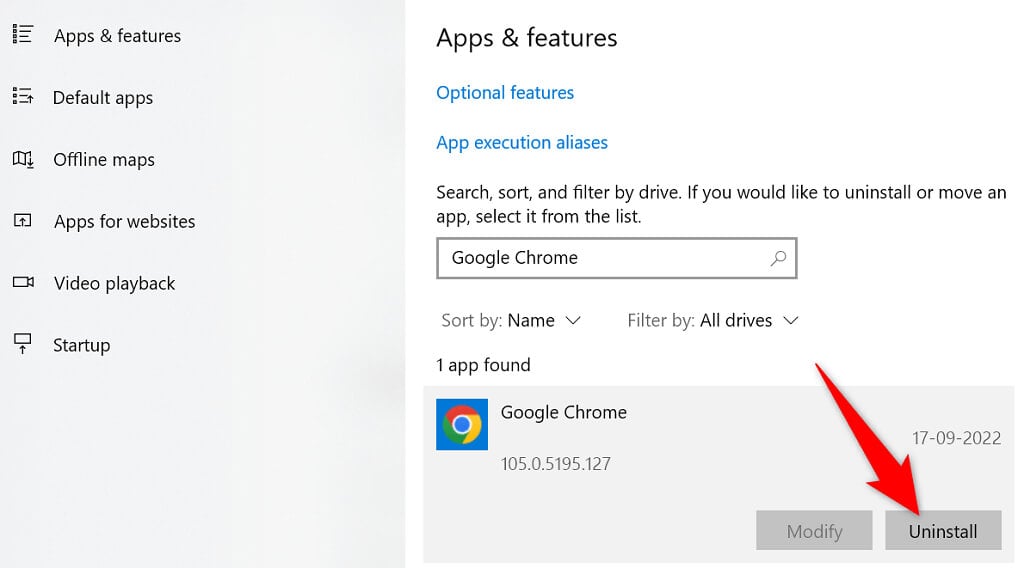Viewport: 1024px width, 568px height.
Task: Focus the Google Chrome search field
Action: [x=600, y=258]
